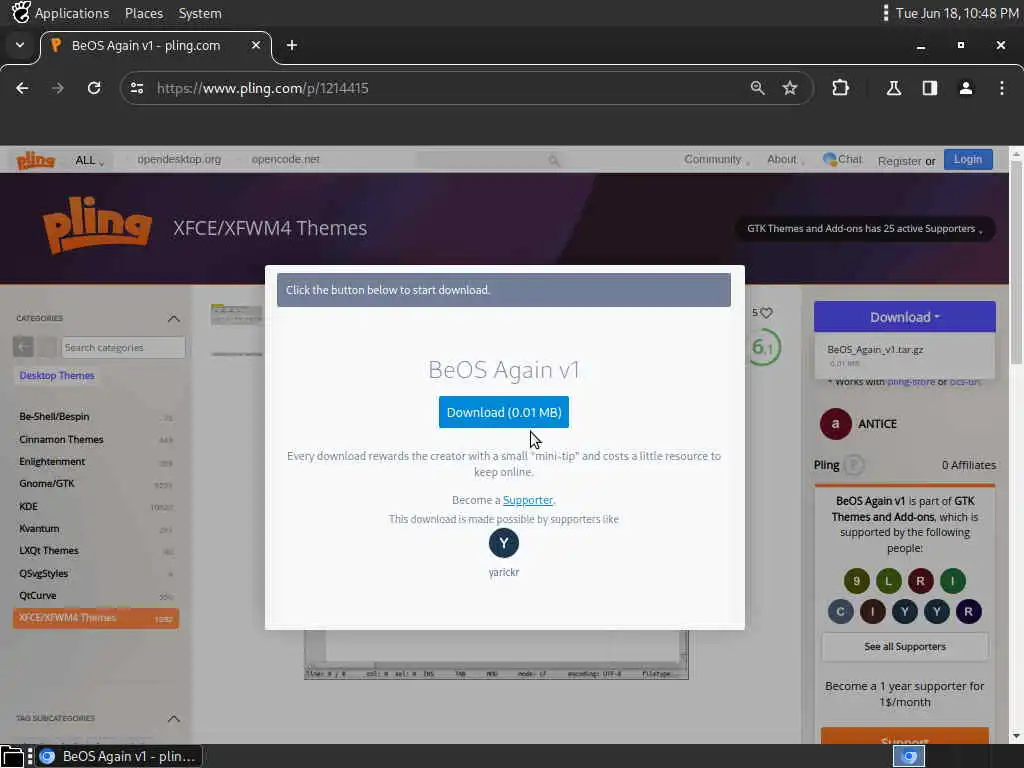1024x768 pixels.
Task: Open a new browser tab
Action: coord(292,45)
